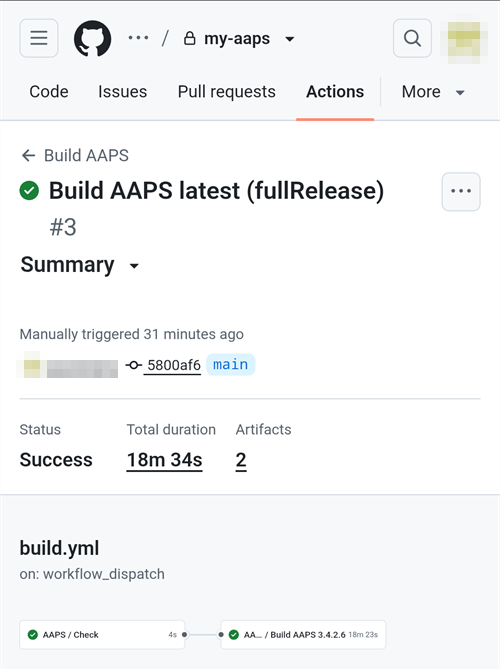Click the triggering user's small avatar
This screenshot has width=500, height=669.
coord(32,365)
